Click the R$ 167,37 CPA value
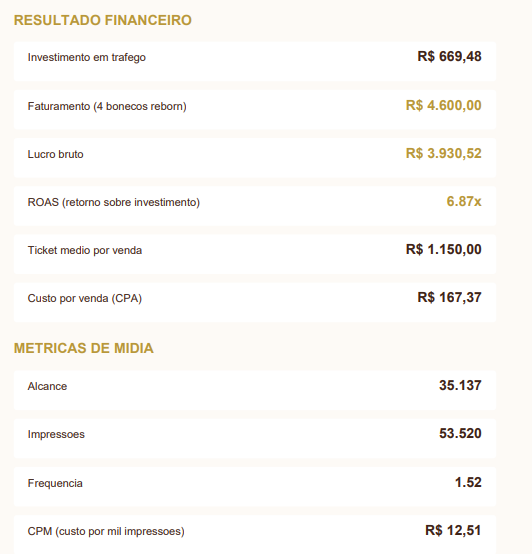The width and height of the screenshot is (532, 554). tap(449, 297)
